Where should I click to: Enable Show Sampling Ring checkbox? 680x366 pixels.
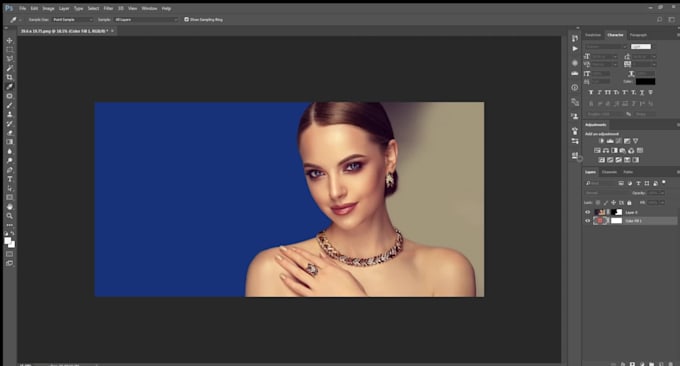point(186,20)
